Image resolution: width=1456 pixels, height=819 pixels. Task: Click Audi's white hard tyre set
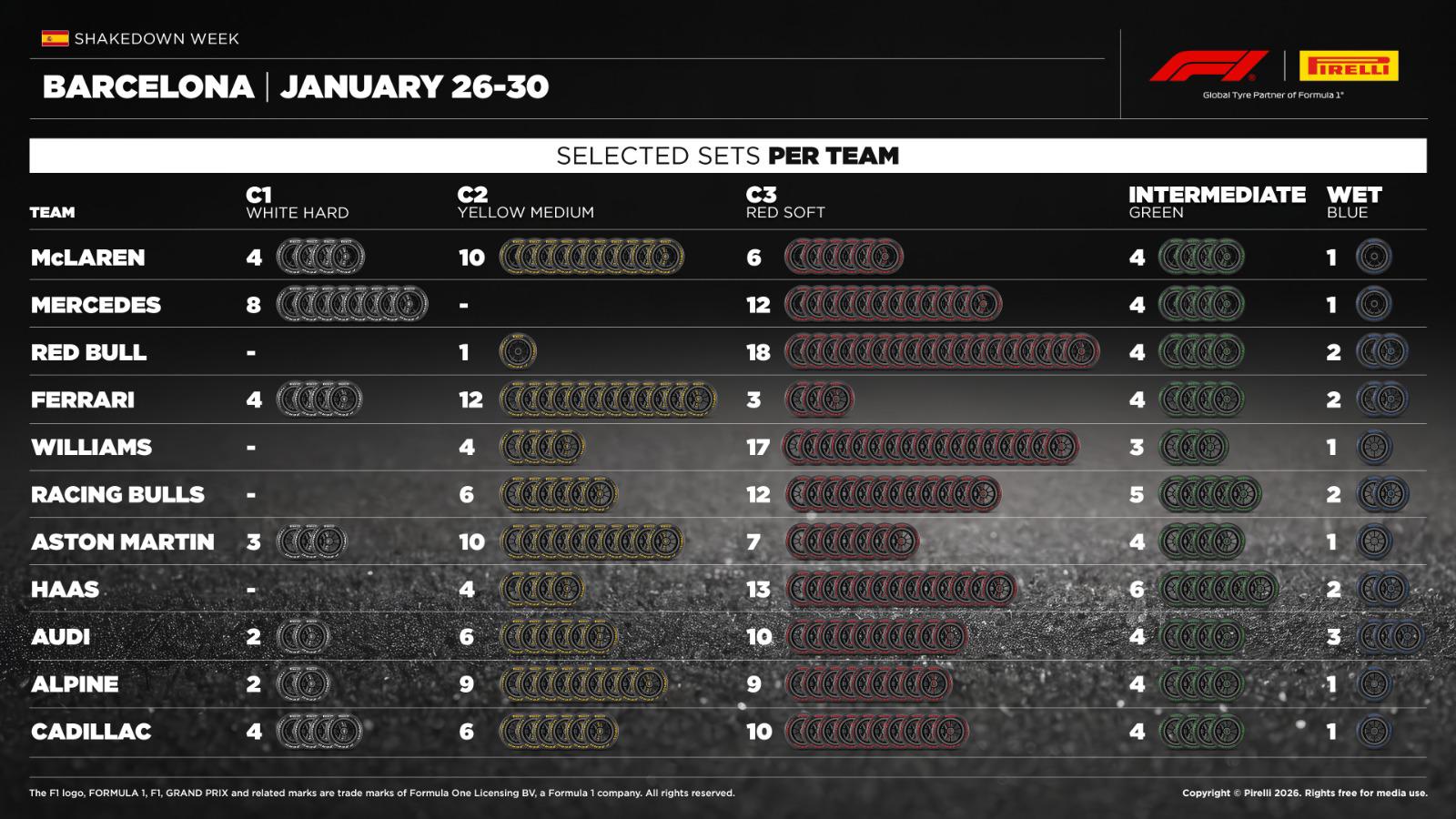click(303, 637)
